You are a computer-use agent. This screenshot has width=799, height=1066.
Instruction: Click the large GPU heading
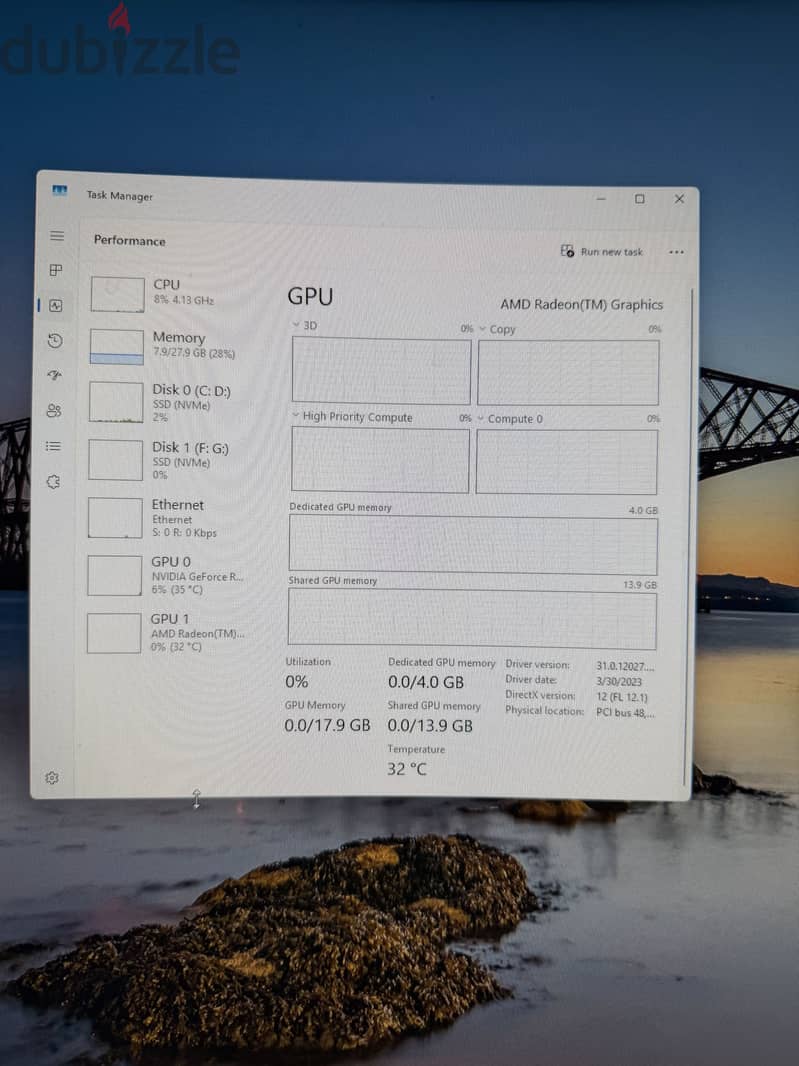pos(310,296)
